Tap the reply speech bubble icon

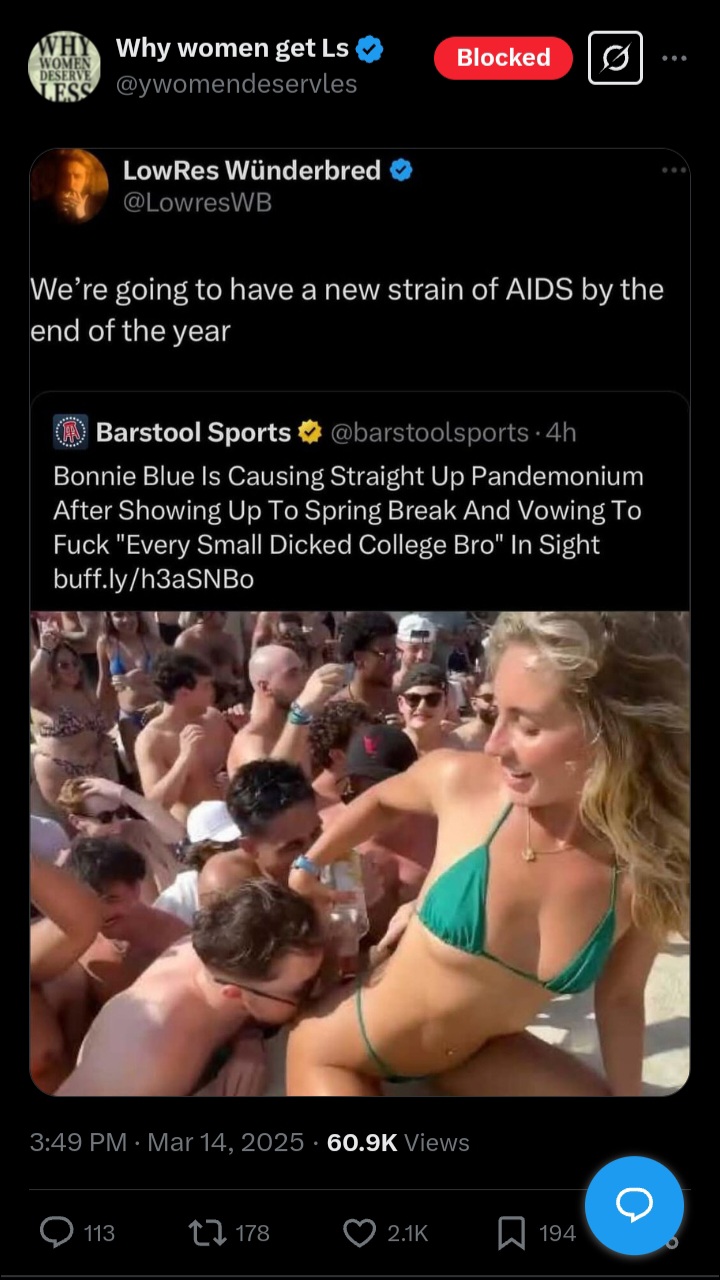pos(57,1233)
